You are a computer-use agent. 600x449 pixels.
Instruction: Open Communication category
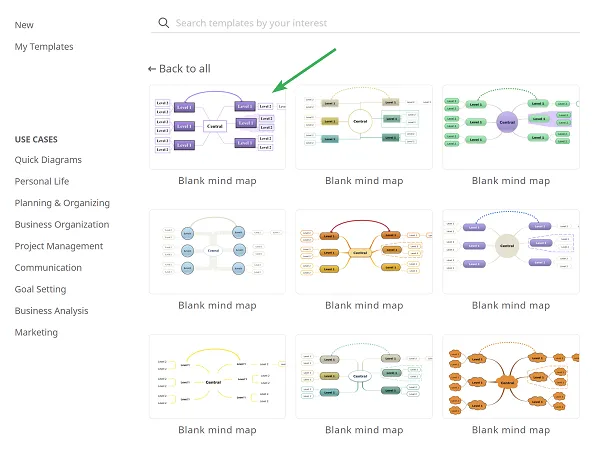pos(48,268)
